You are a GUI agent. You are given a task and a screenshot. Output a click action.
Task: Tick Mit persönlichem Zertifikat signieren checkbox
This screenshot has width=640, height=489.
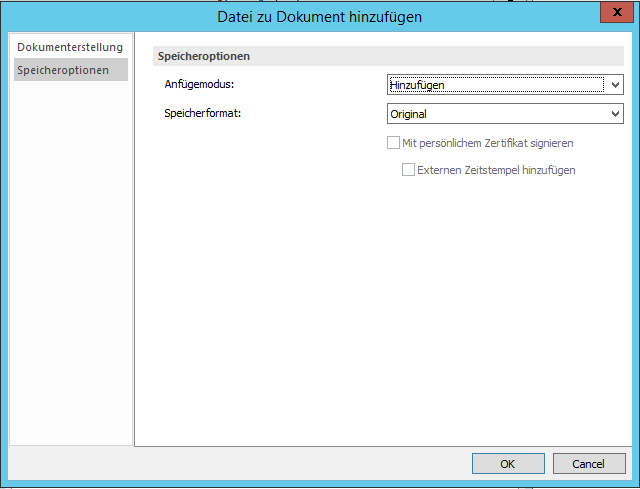(x=393, y=143)
